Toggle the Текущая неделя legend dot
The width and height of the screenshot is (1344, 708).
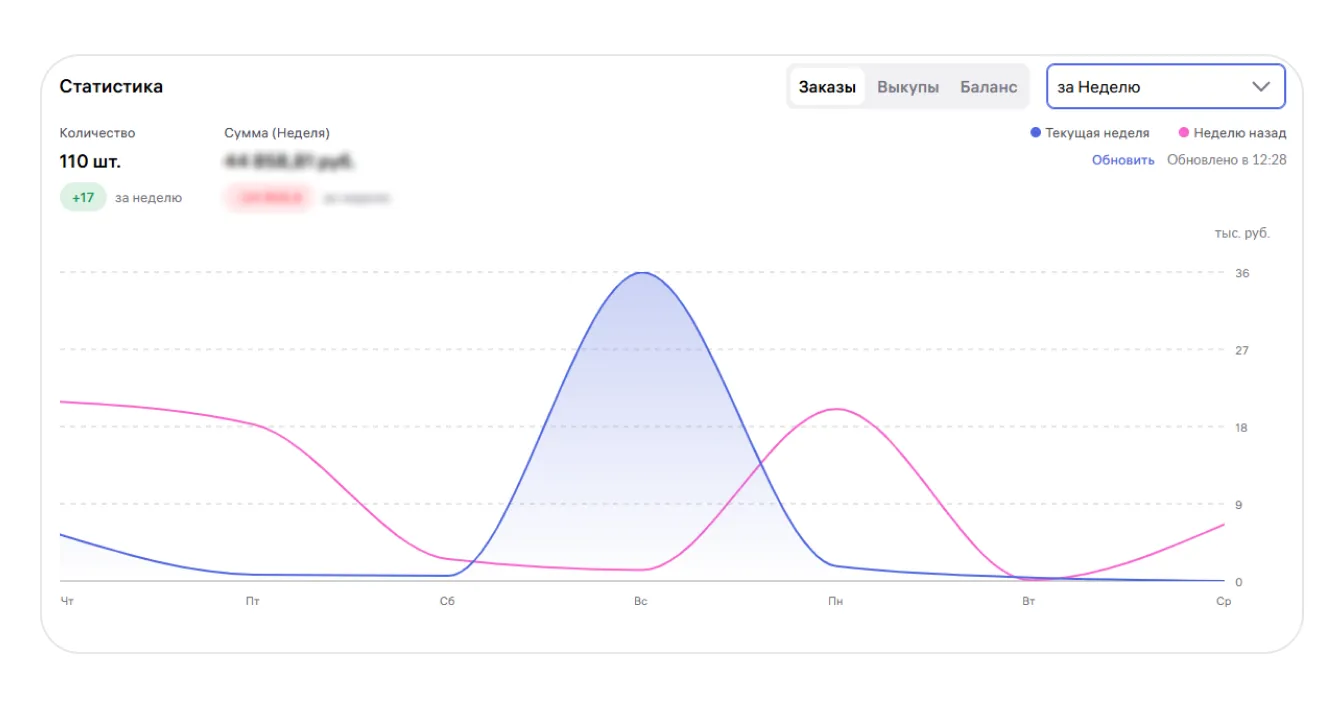1036,133
